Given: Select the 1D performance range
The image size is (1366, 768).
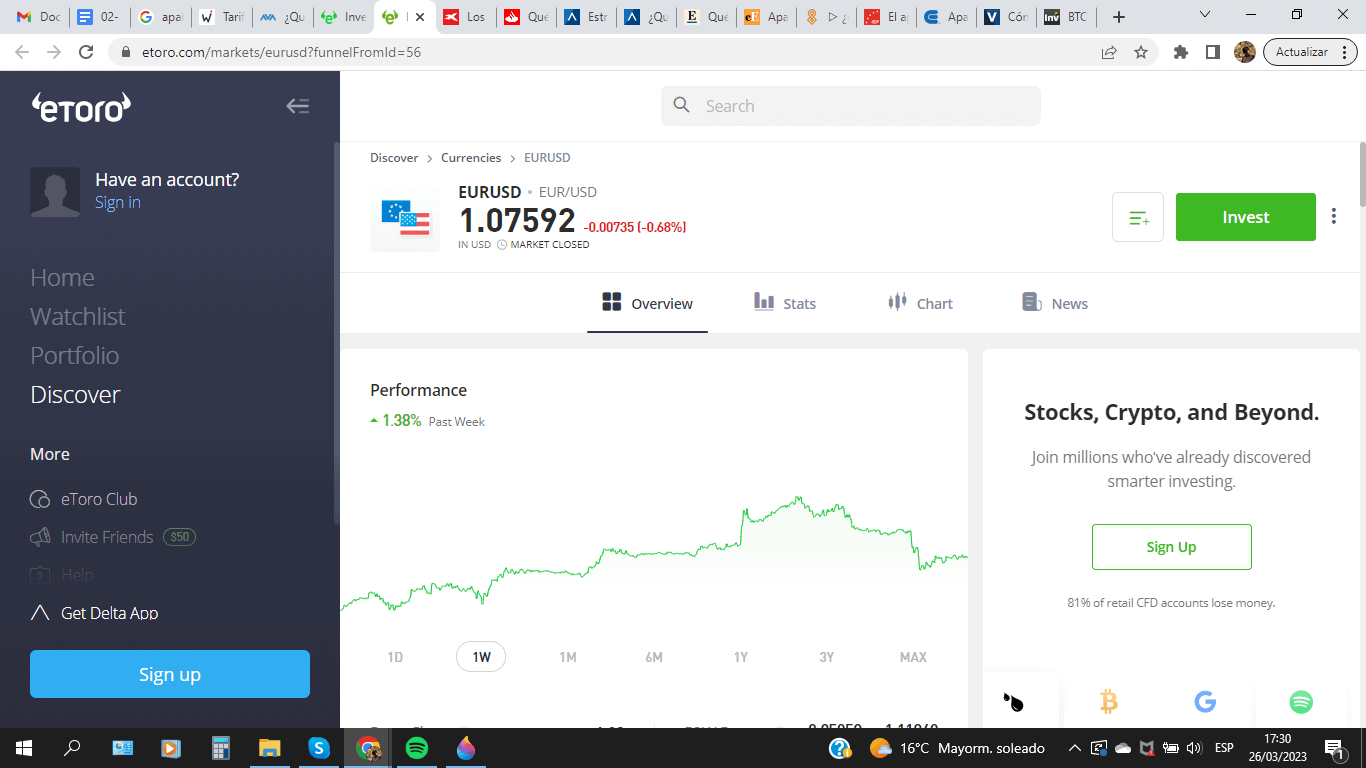Looking at the screenshot, I should click(395, 657).
